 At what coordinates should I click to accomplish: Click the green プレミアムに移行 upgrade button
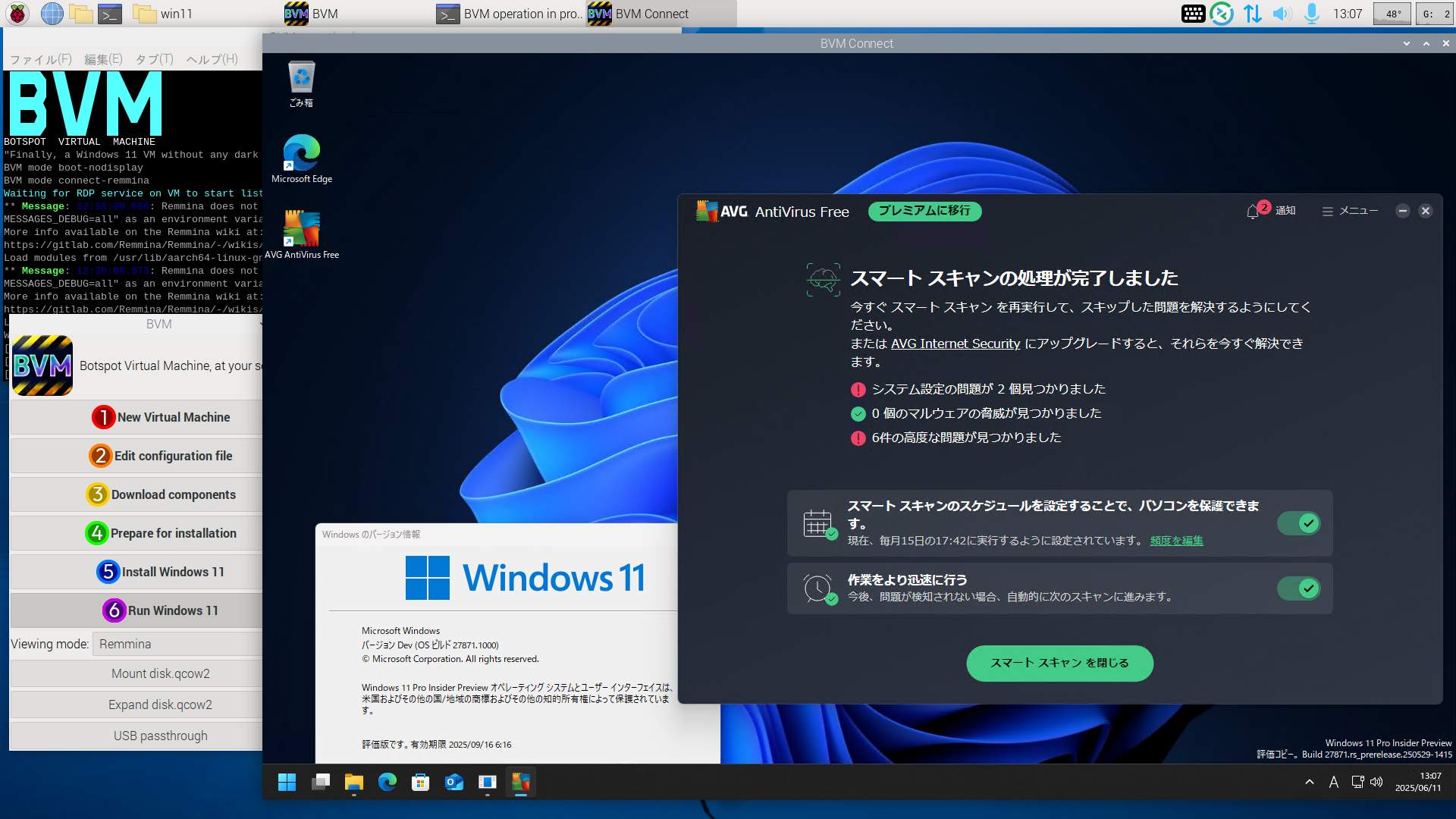[924, 211]
